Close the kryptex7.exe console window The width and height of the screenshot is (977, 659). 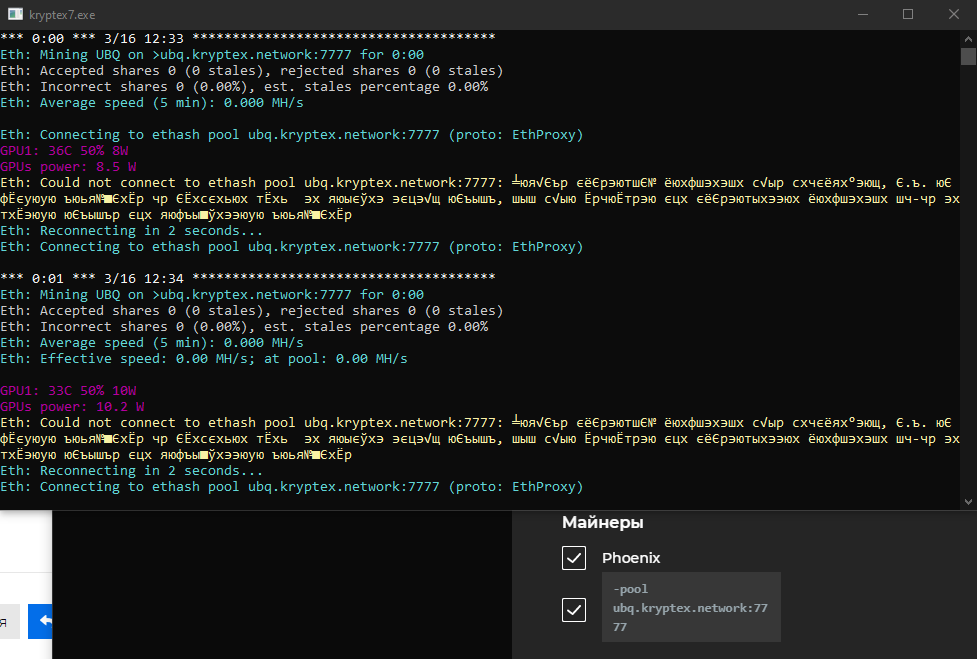click(x=953, y=14)
